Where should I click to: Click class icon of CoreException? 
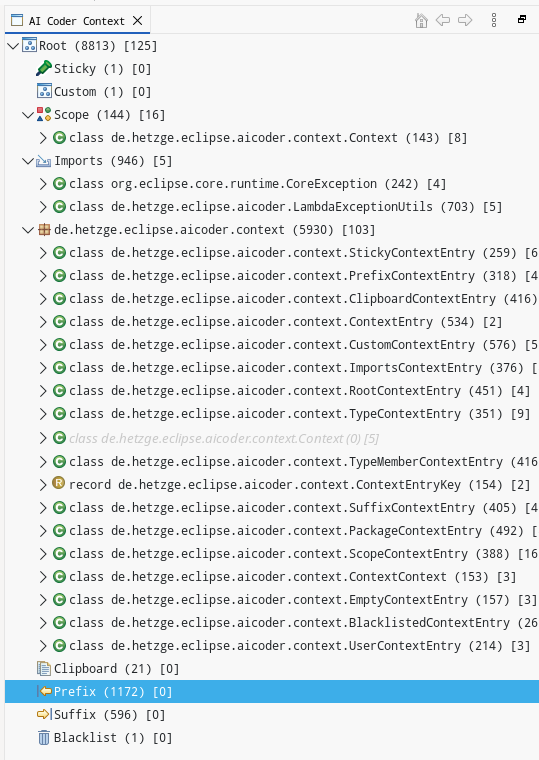59,183
